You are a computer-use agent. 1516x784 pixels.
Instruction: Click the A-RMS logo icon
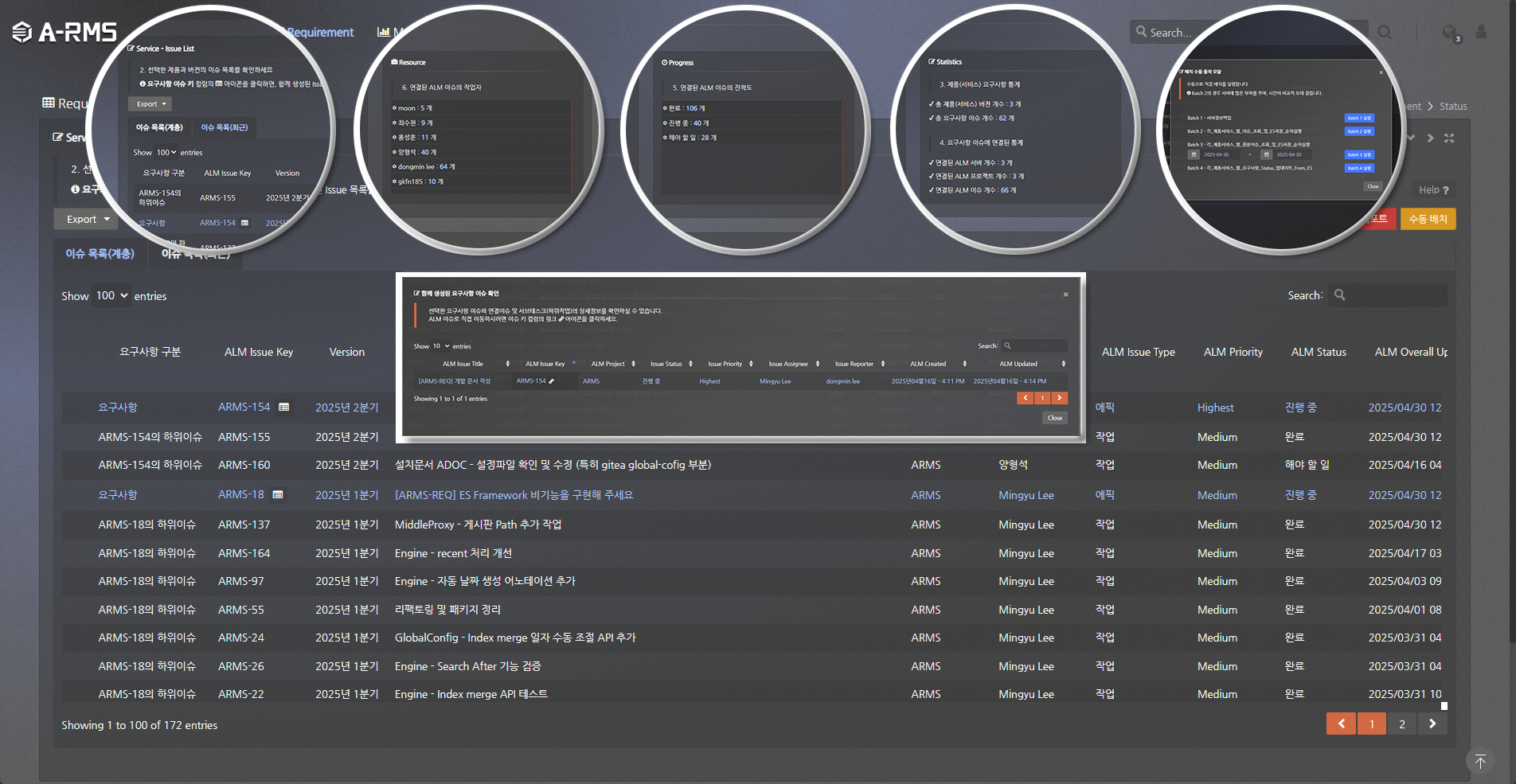tap(22, 32)
